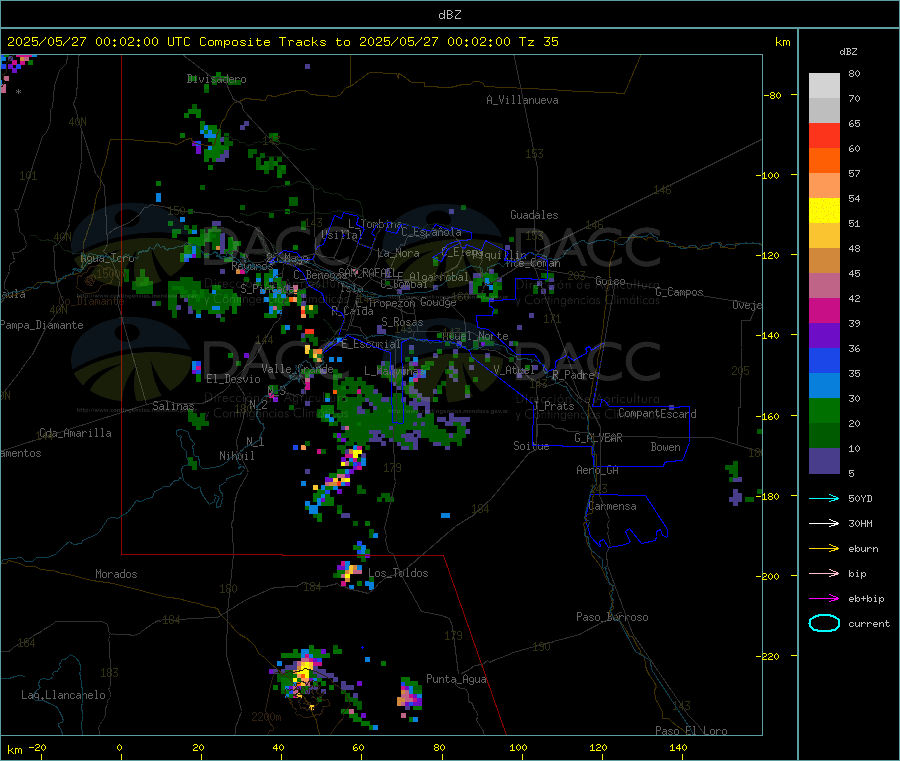Viewport: 900px width, 761px height.
Task: Click the 'G_Campos' map label
Action: [679, 292]
